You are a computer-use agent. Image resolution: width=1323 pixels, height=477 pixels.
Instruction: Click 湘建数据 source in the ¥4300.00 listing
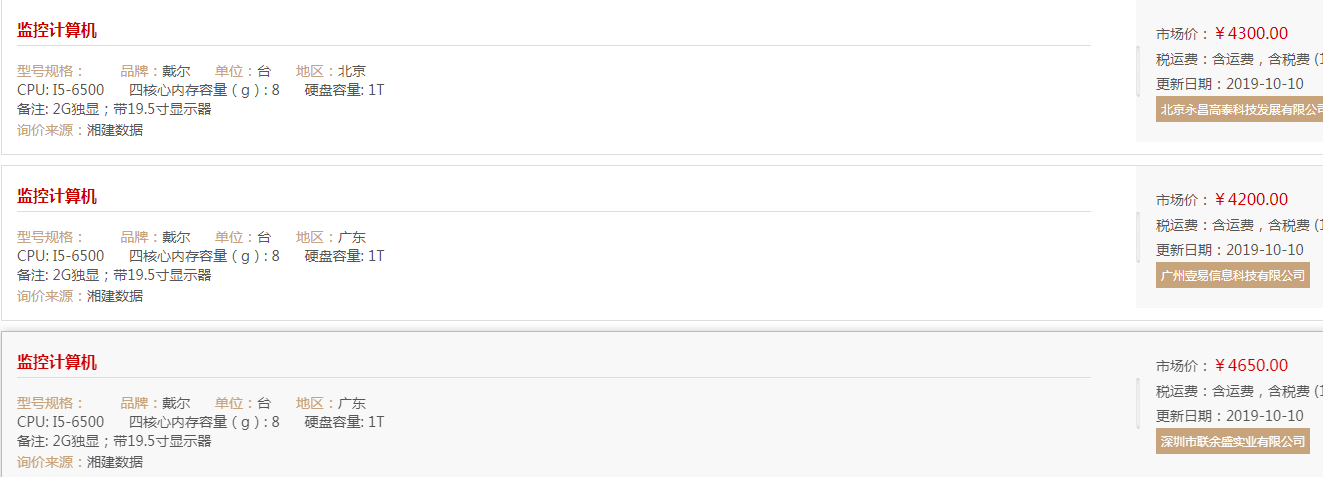click(115, 130)
